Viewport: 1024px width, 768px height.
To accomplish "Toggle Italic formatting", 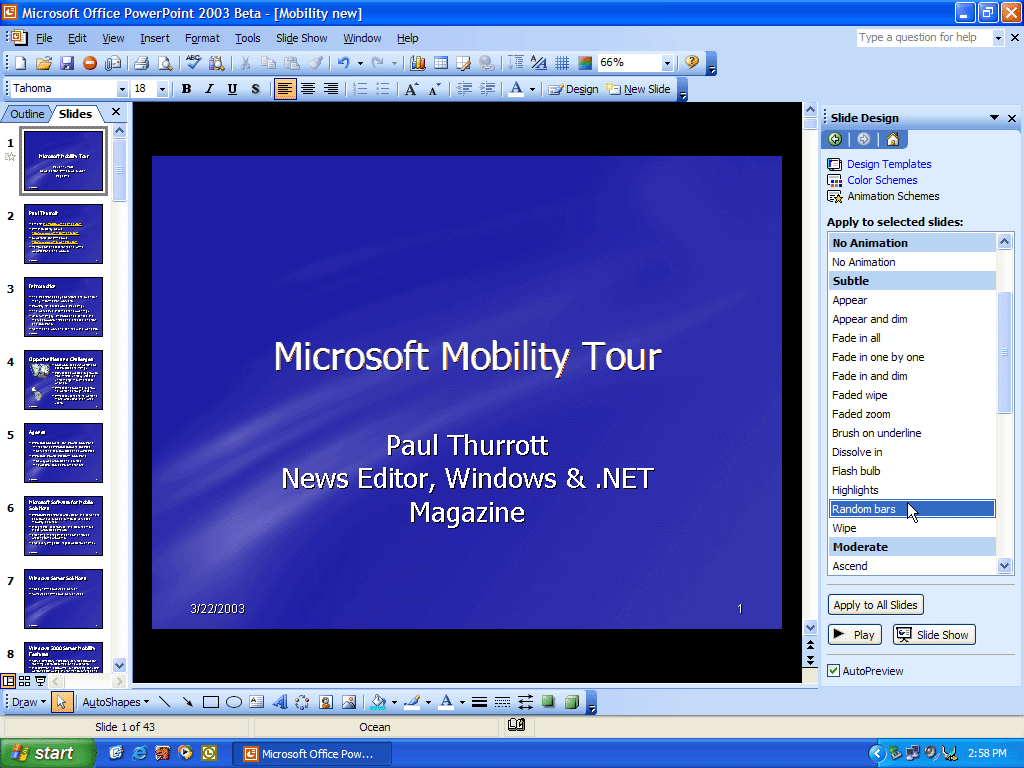I will click(x=209, y=89).
